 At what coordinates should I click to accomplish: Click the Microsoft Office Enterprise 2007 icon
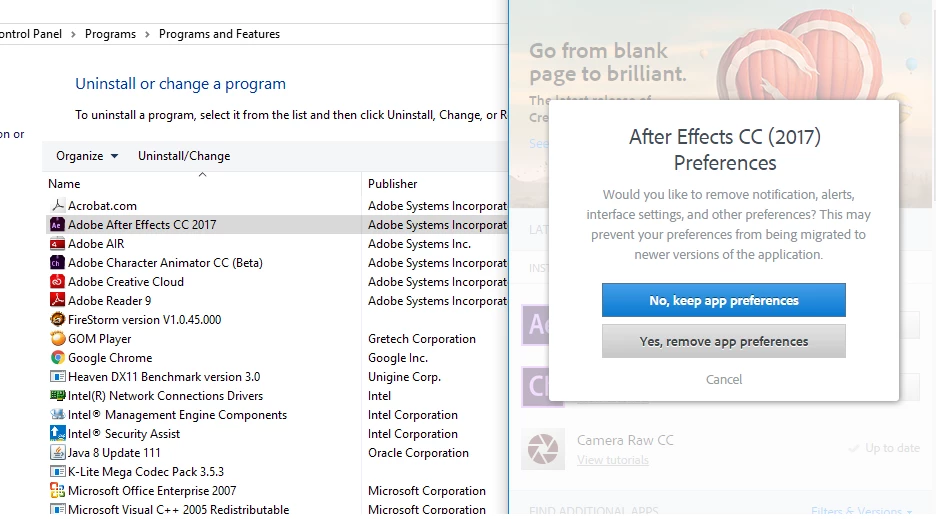click(57, 491)
